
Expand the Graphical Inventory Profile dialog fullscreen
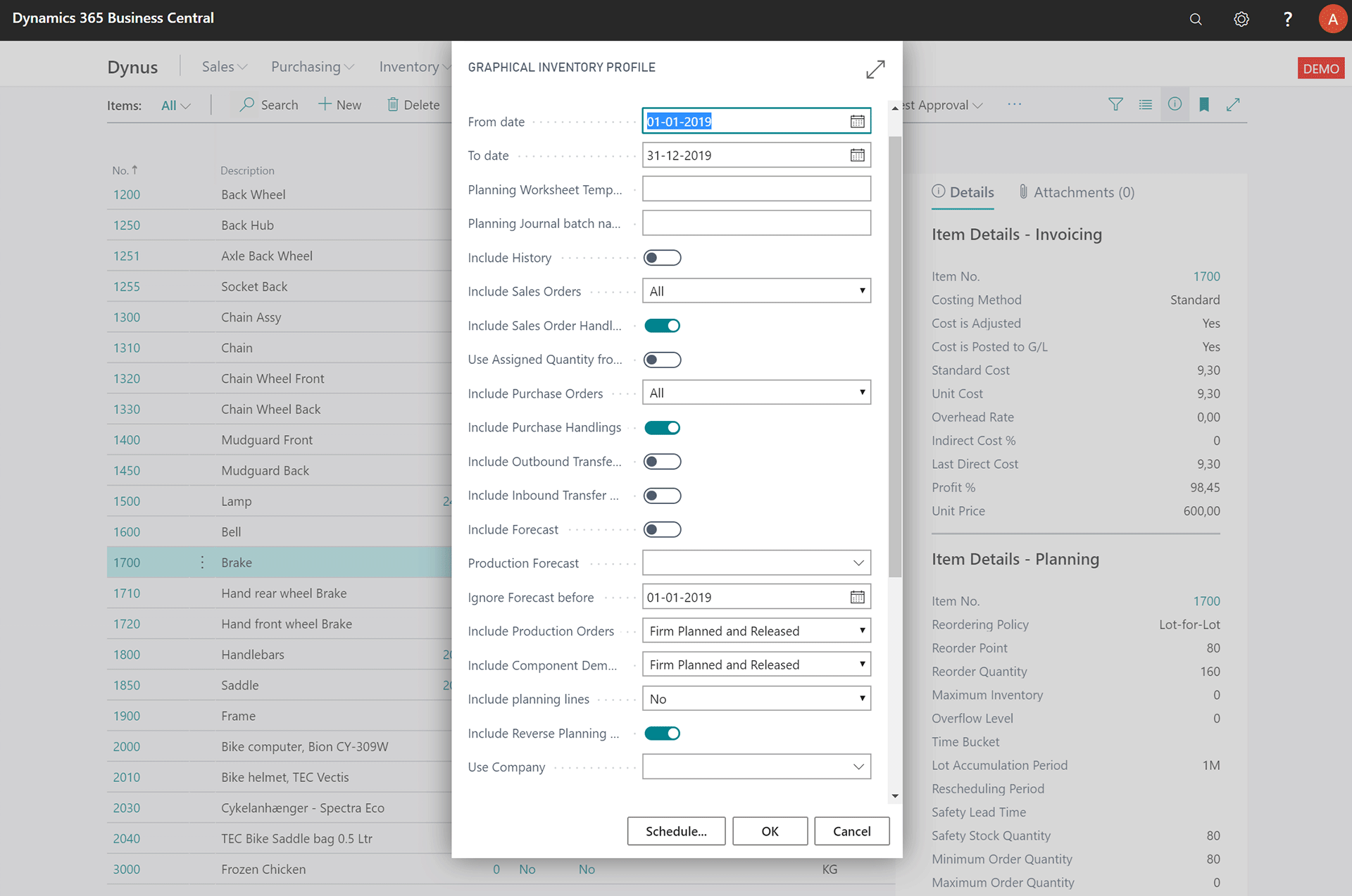875,70
